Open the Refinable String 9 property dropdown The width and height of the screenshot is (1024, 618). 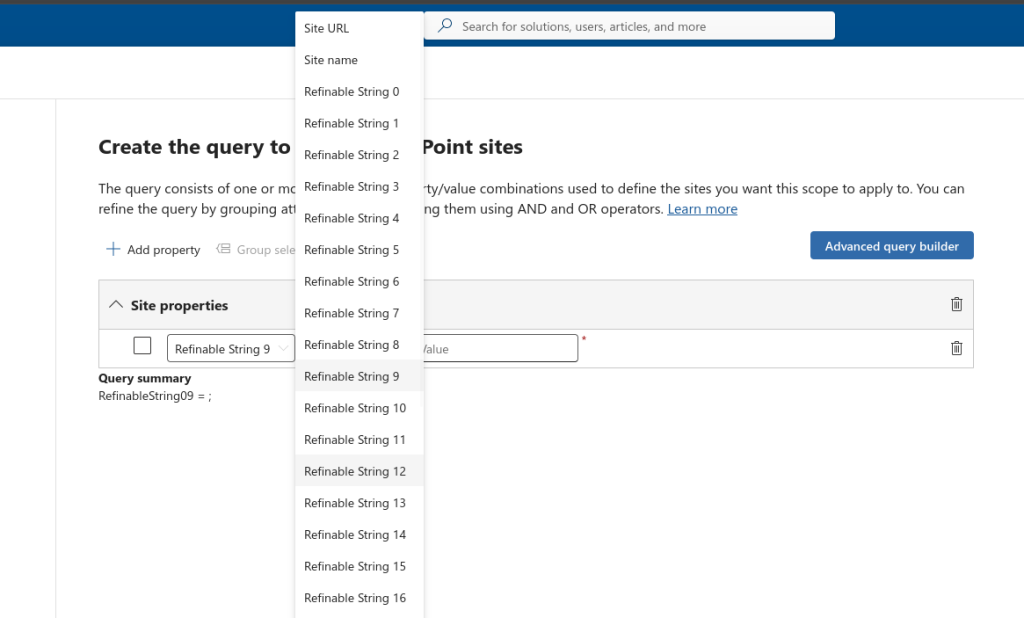(x=231, y=348)
